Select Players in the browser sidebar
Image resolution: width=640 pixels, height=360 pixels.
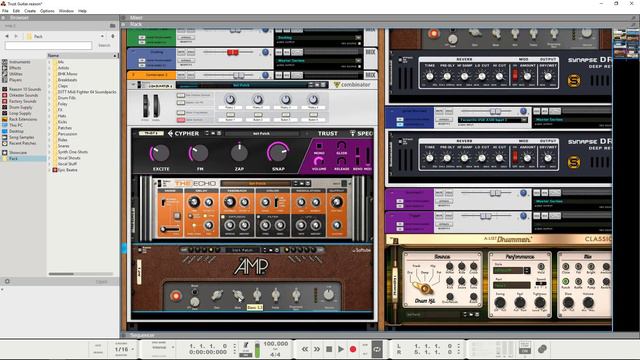point(16,80)
